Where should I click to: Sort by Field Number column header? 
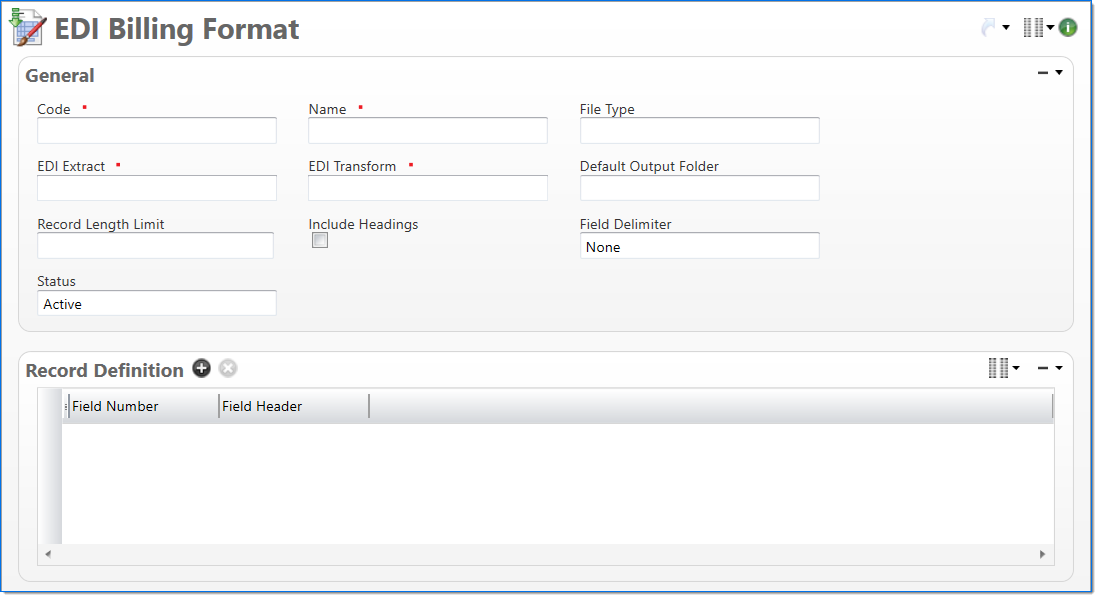141,406
